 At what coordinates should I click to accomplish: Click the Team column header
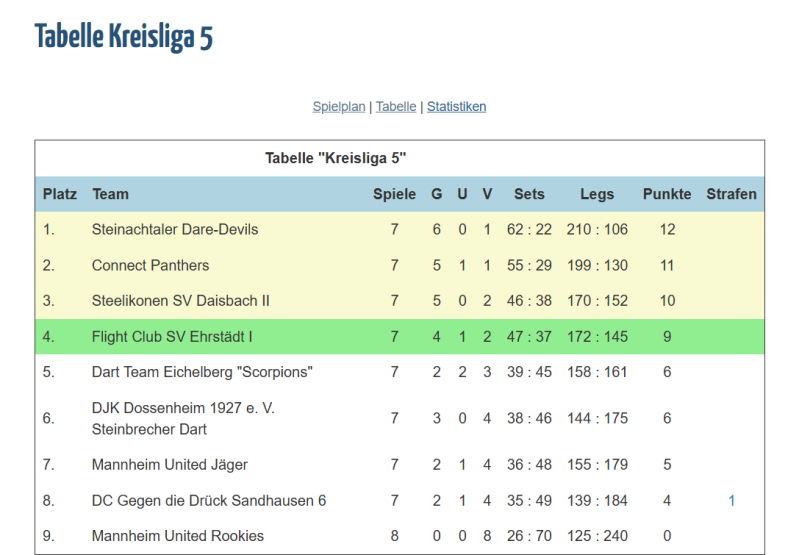(110, 194)
